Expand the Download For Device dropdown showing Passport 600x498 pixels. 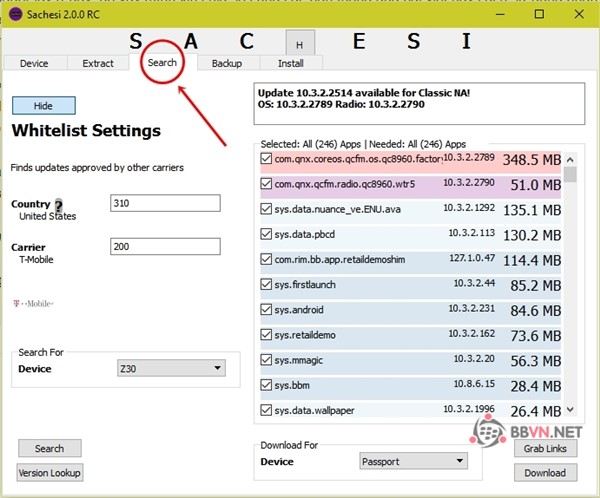pos(412,461)
